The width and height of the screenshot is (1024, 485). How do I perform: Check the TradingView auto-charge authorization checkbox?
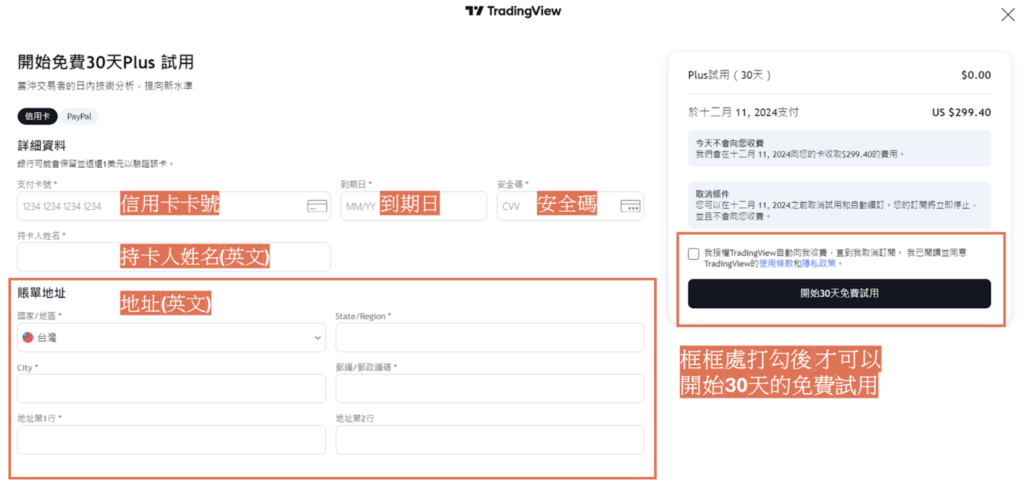pyautogui.click(x=694, y=254)
